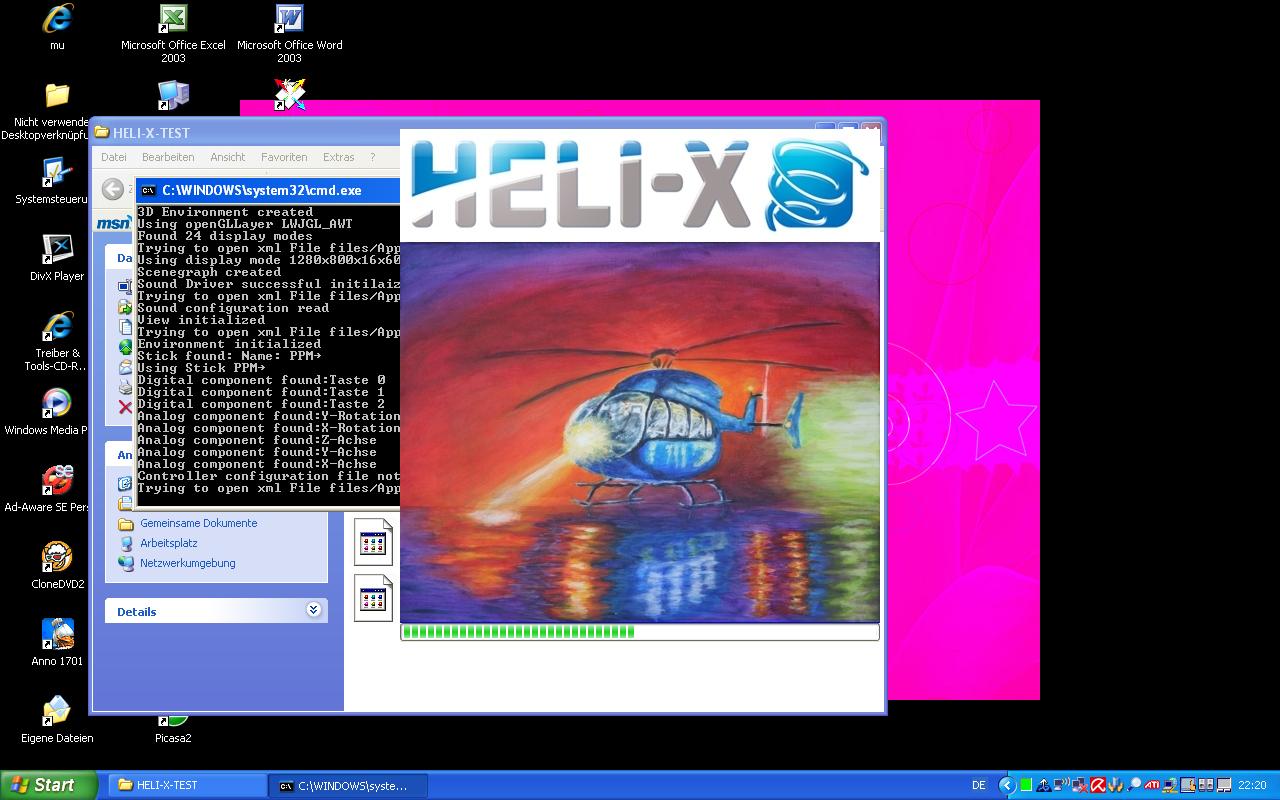Viewport: 1280px width, 800px height.
Task: Open the magnifier tray icon
Action: click(x=1134, y=785)
